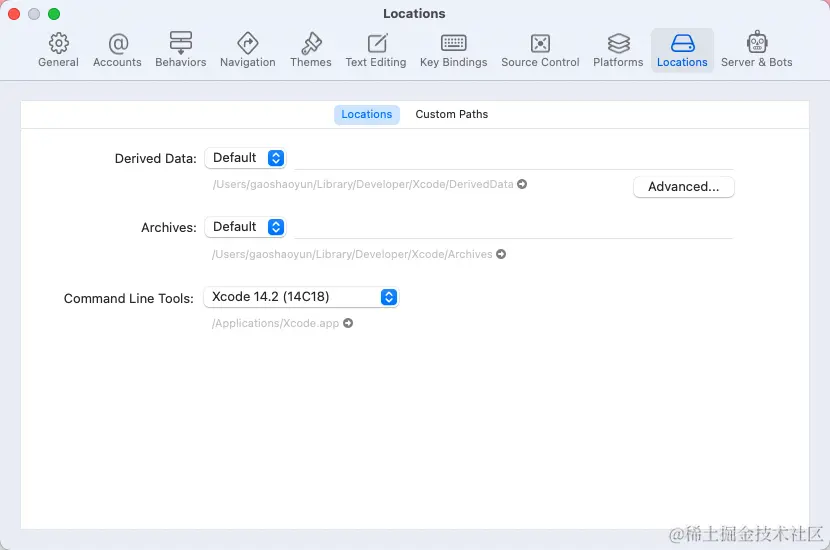Screen dimensions: 830x550
Task: Switch to the Locations sub-tab
Action: 366,114
